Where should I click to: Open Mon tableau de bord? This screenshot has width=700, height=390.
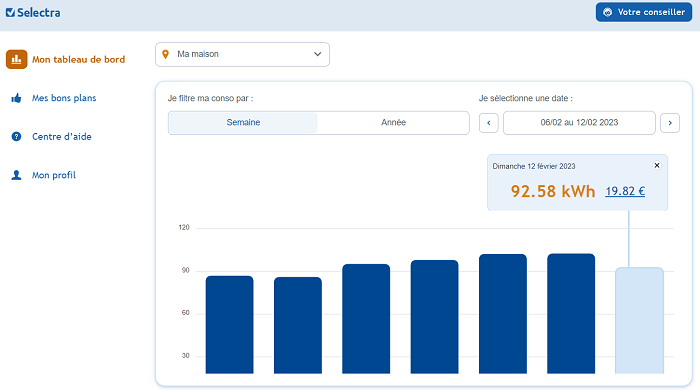click(x=78, y=59)
